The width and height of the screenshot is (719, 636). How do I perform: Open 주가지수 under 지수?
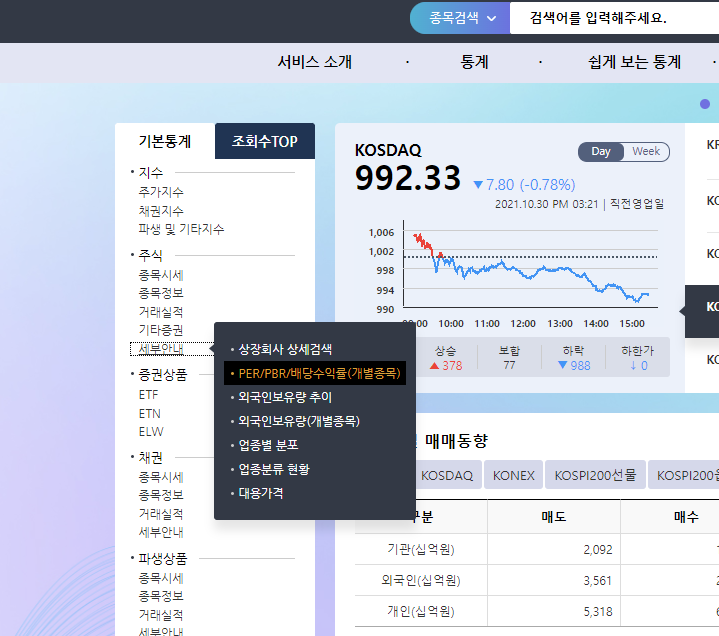click(x=161, y=192)
